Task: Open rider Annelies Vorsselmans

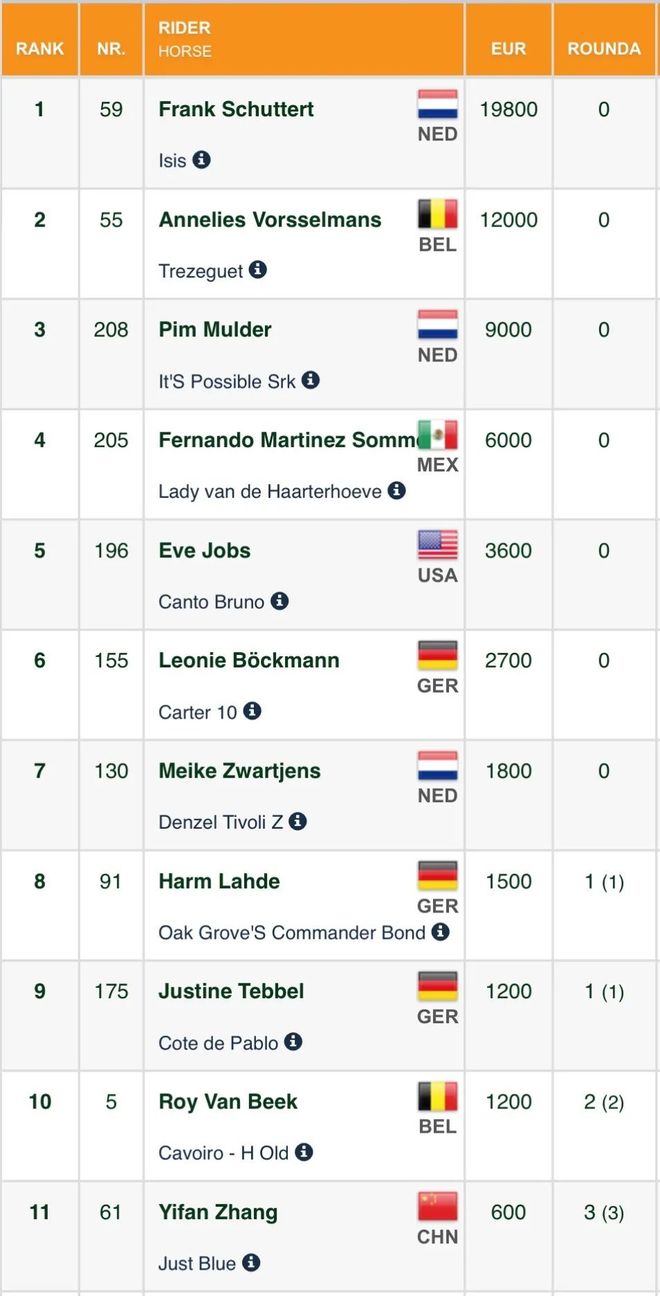Action: point(270,219)
